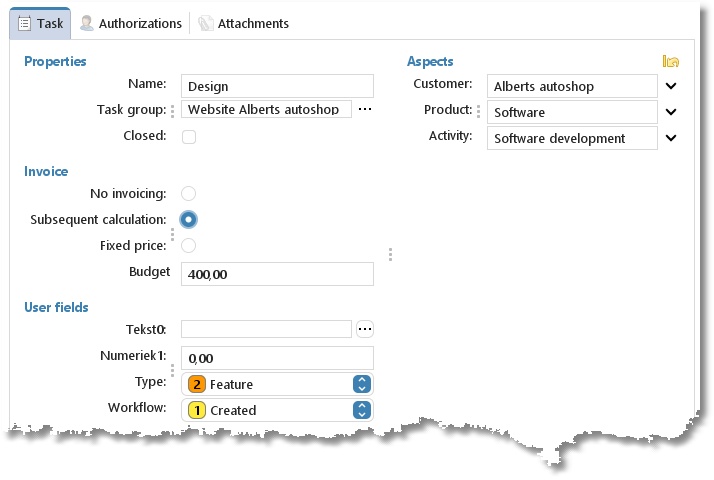Screen dimensions: 714x480
Task: Click the orange 2 Feature badge
Action: pyautogui.click(x=197, y=384)
